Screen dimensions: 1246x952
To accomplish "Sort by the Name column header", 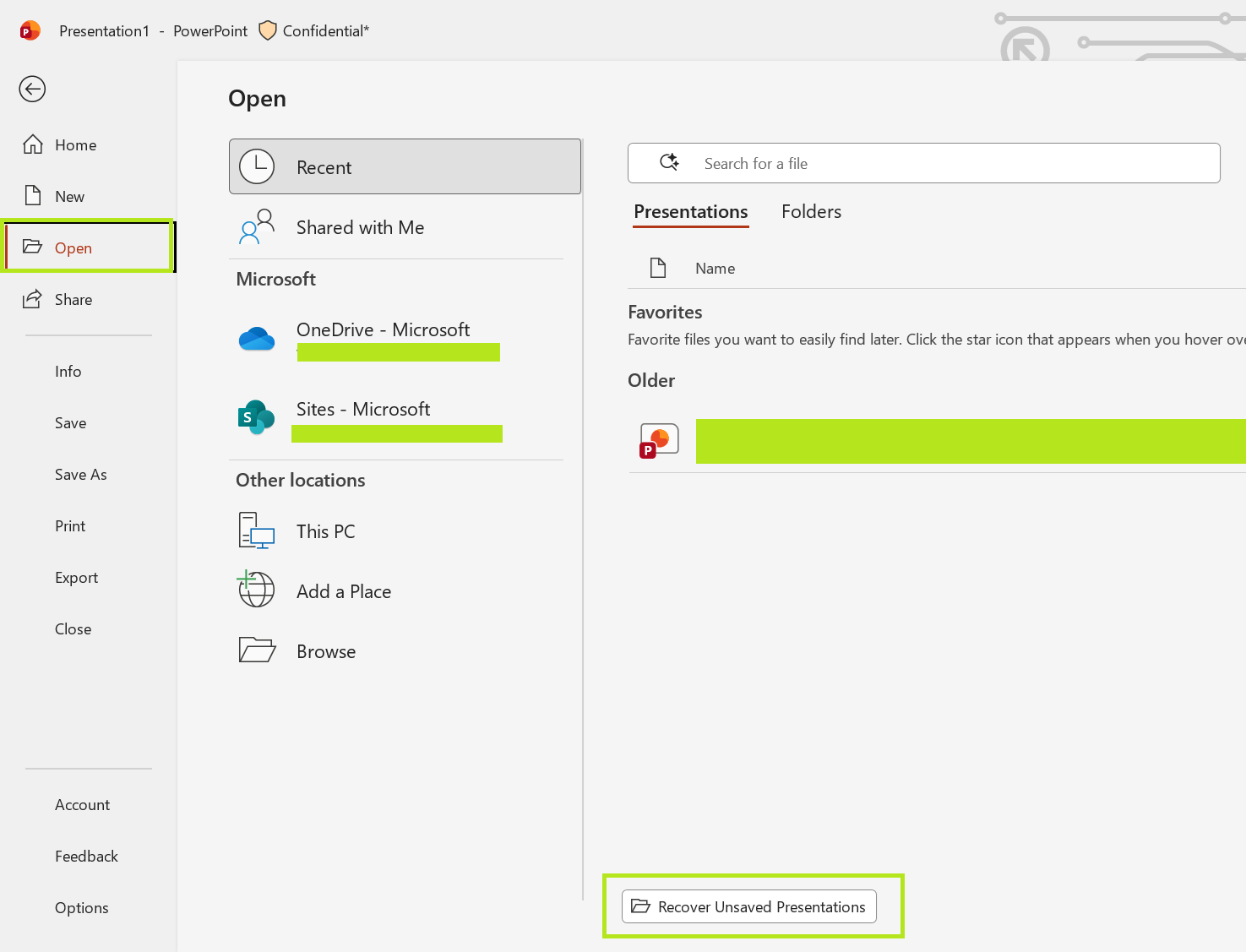I will coord(715,269).
